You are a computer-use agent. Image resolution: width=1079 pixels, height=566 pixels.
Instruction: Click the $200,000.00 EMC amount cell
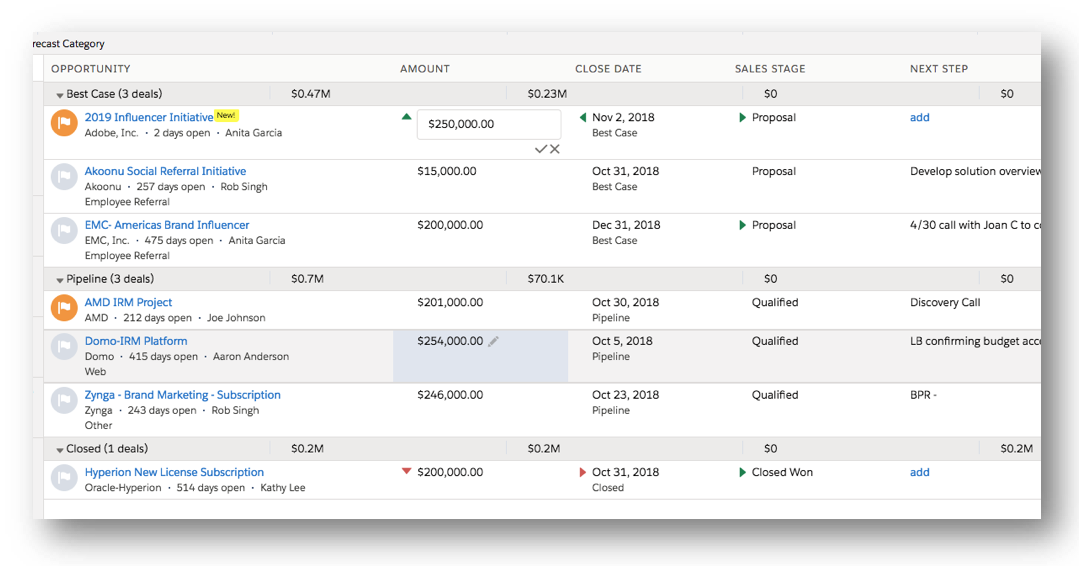(x=450, y=224)
